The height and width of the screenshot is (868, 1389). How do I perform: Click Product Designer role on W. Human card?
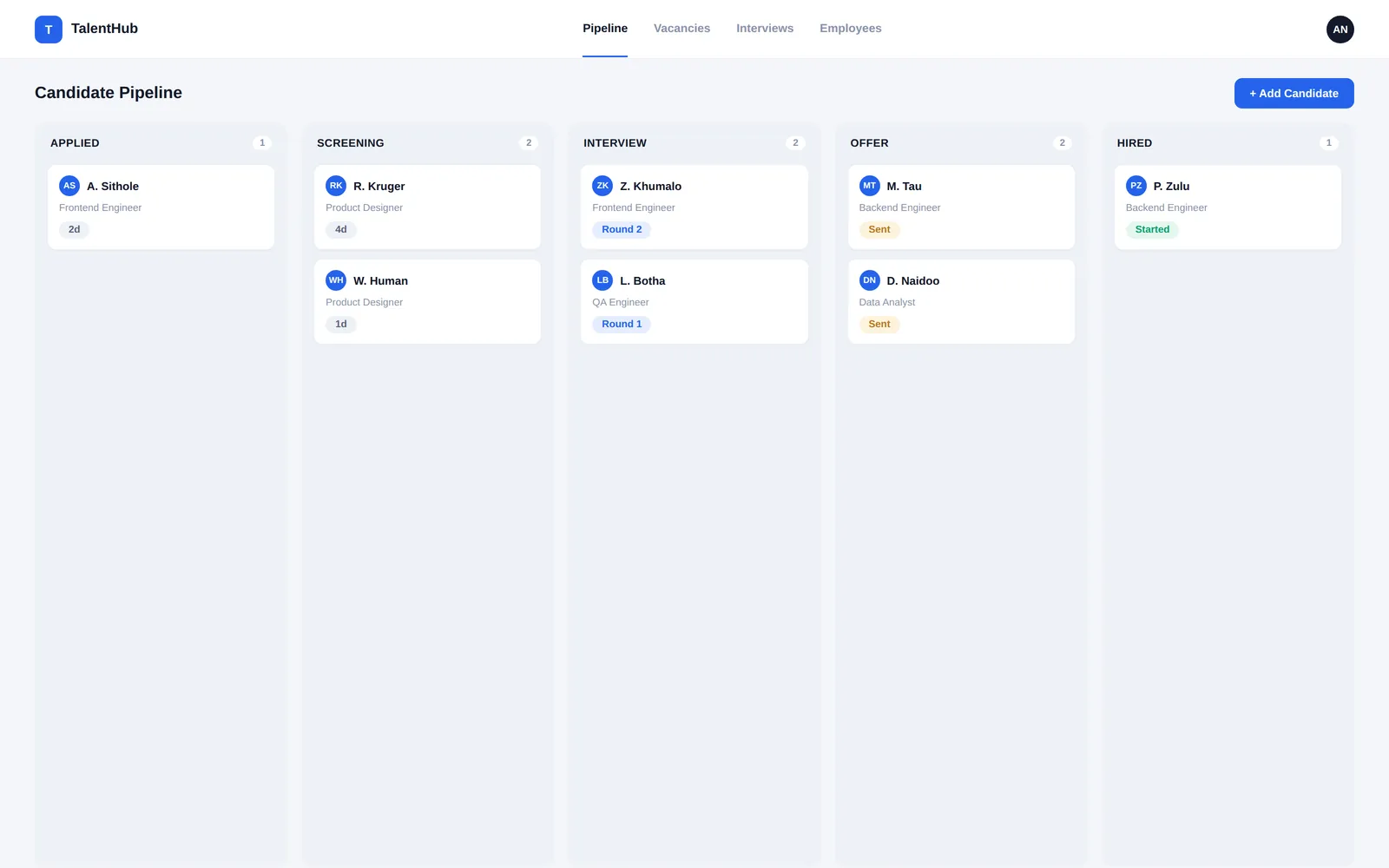364,303
